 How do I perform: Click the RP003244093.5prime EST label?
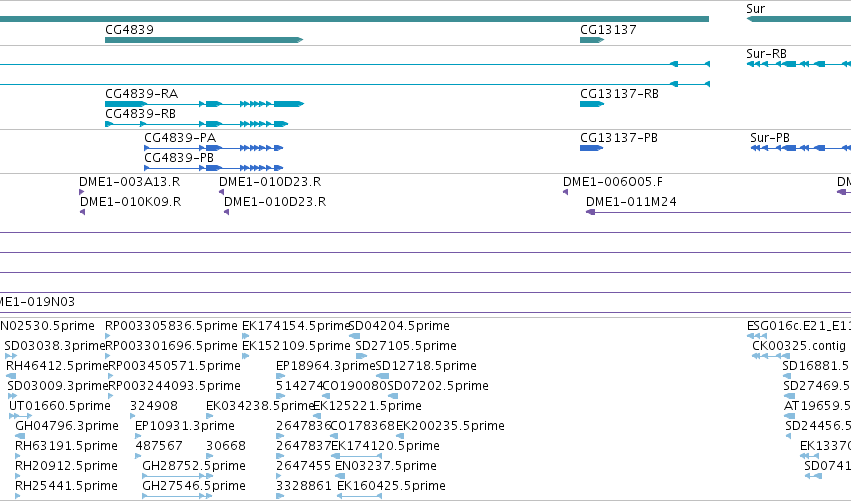click(x=175, y=386)
